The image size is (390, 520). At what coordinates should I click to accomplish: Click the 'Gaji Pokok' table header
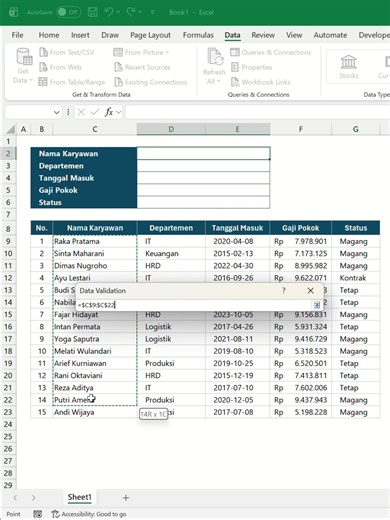pyautogui.click(x=301, y=228)
